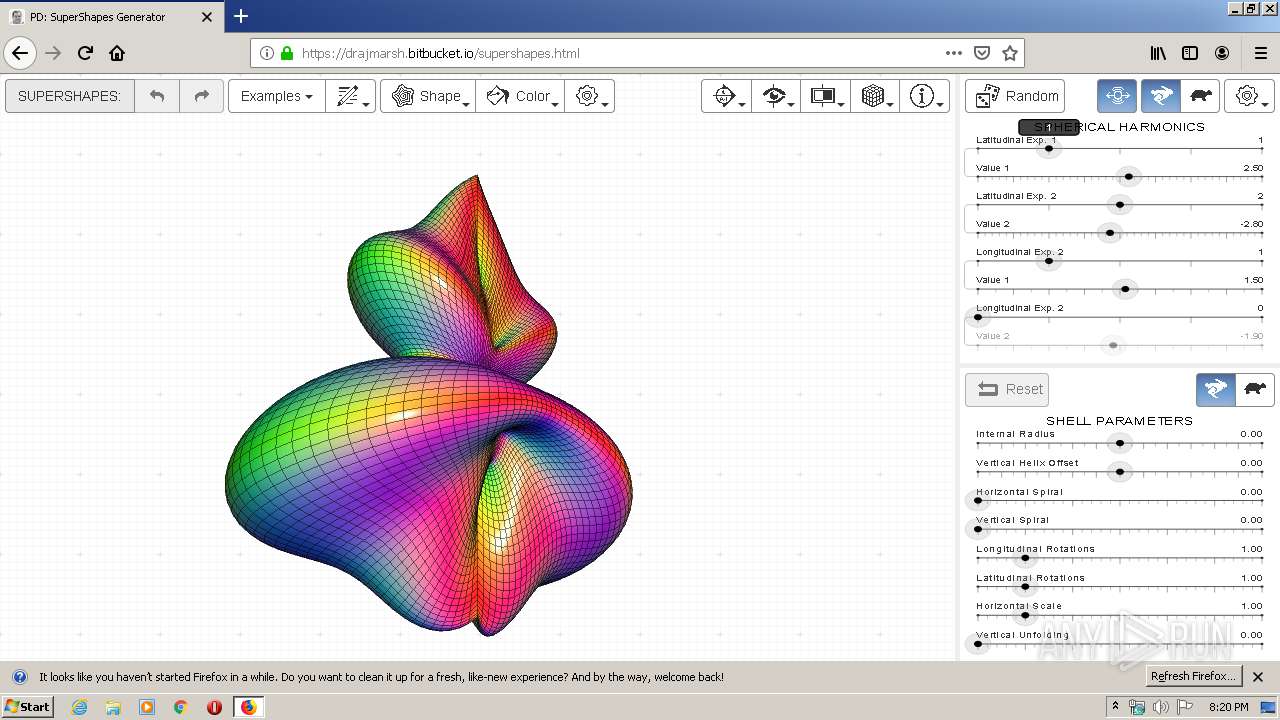Click the Internal Radius slider handle

click(x=1120, y=443)
